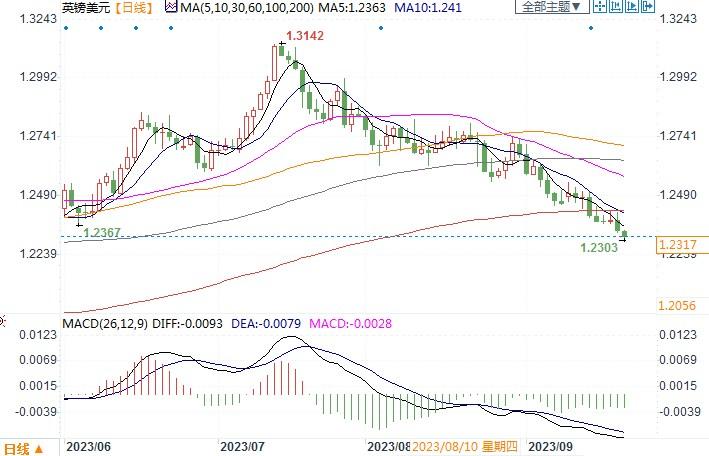Click the MA(5,10,30,60,100,200) indicator label
Screen dimensions: 709x456
coord(246,7)
